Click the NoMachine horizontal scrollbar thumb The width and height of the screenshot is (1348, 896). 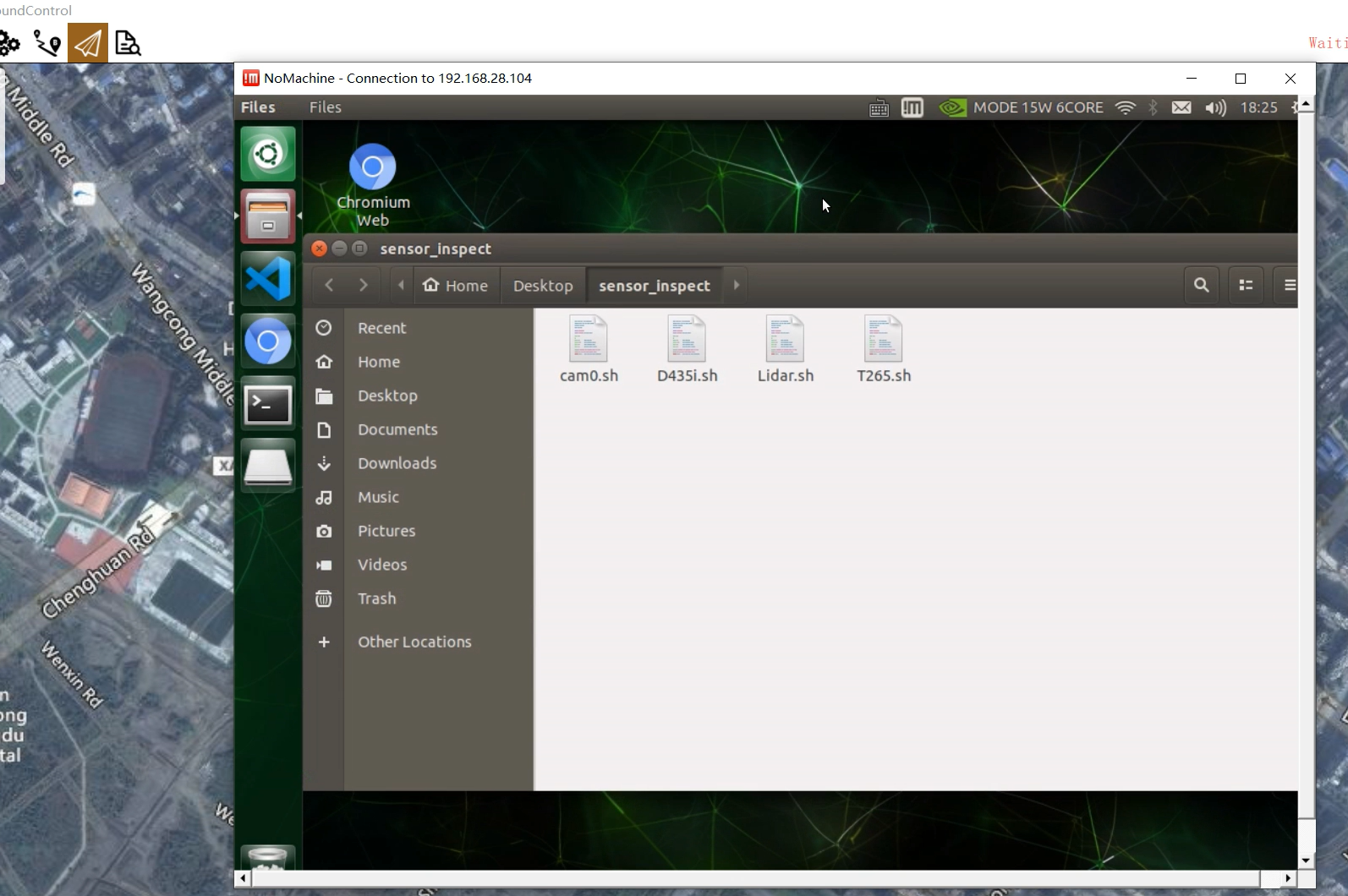756,878
